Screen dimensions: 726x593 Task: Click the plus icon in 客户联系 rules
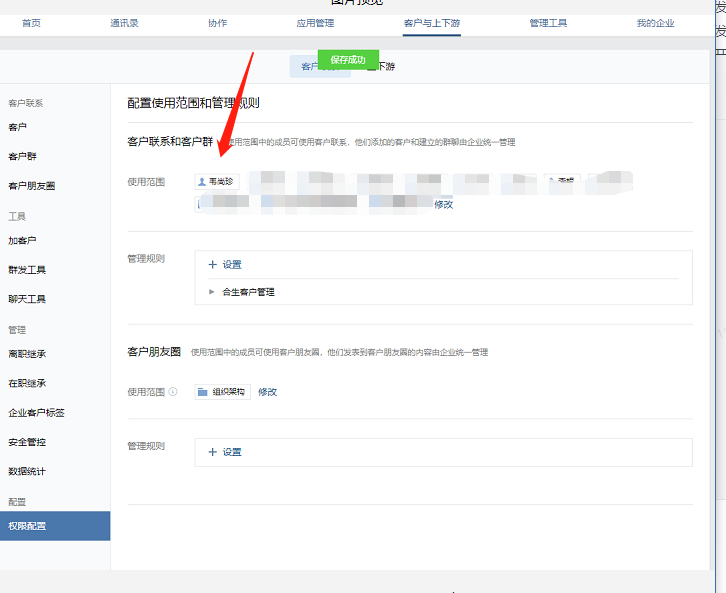[x=213, y=265]
